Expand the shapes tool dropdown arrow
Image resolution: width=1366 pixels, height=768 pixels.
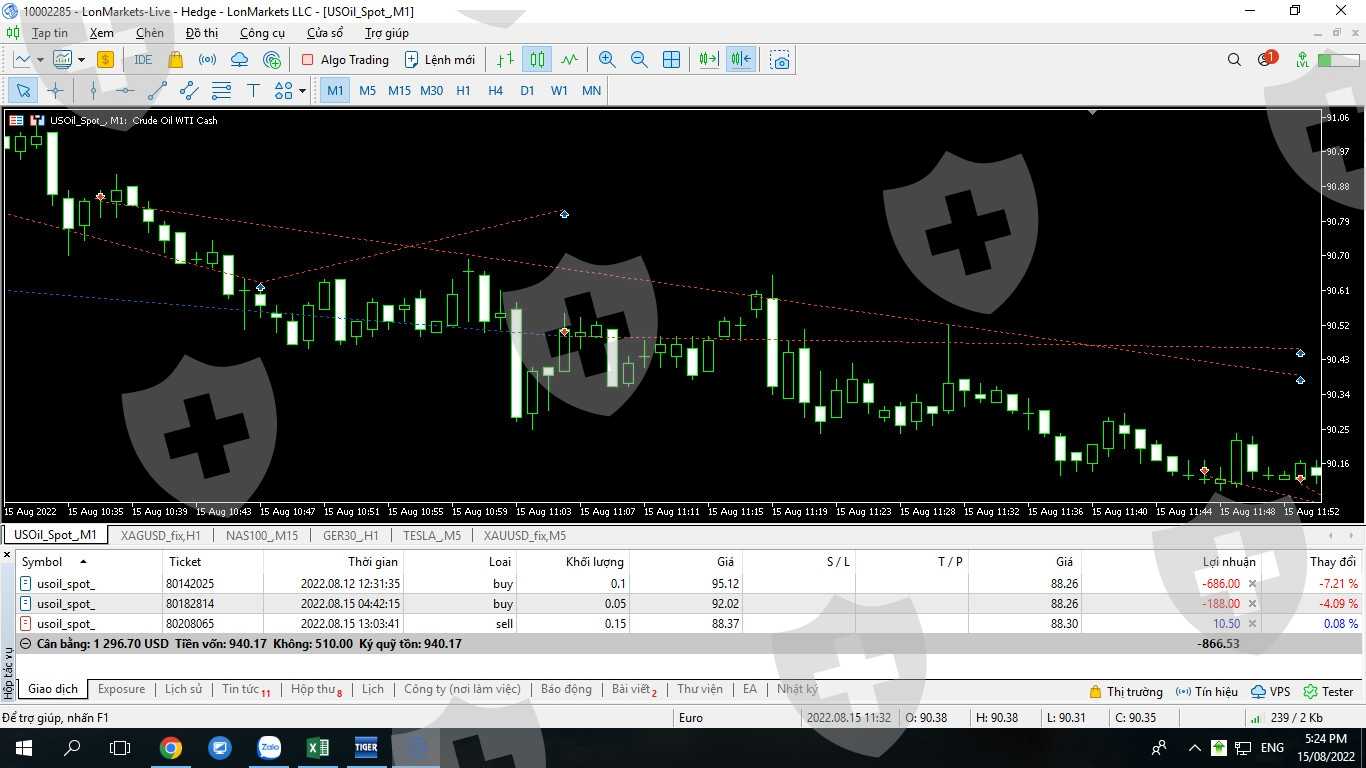(x=302, y=91)
